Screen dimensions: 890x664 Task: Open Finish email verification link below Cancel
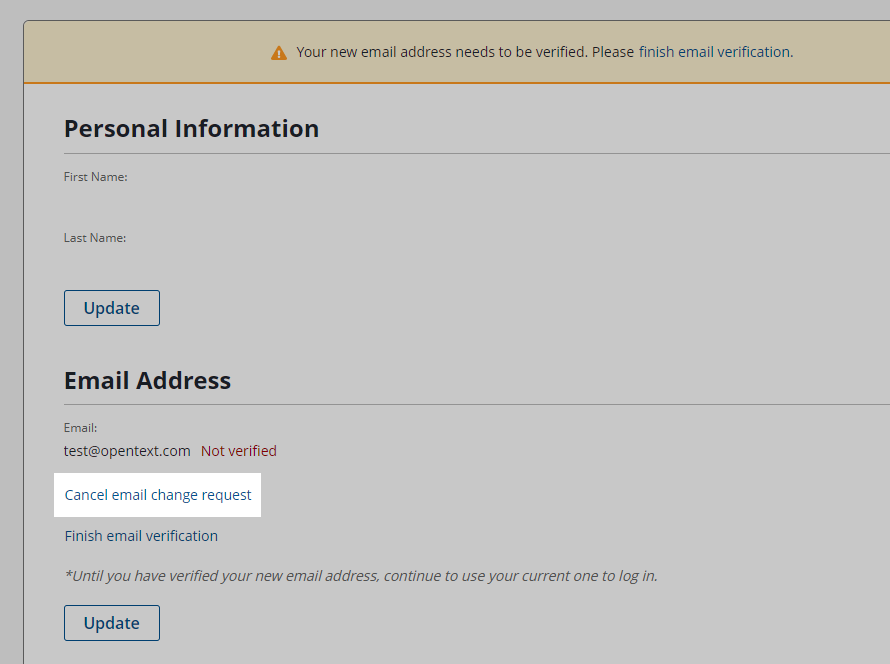pos(141,536)
